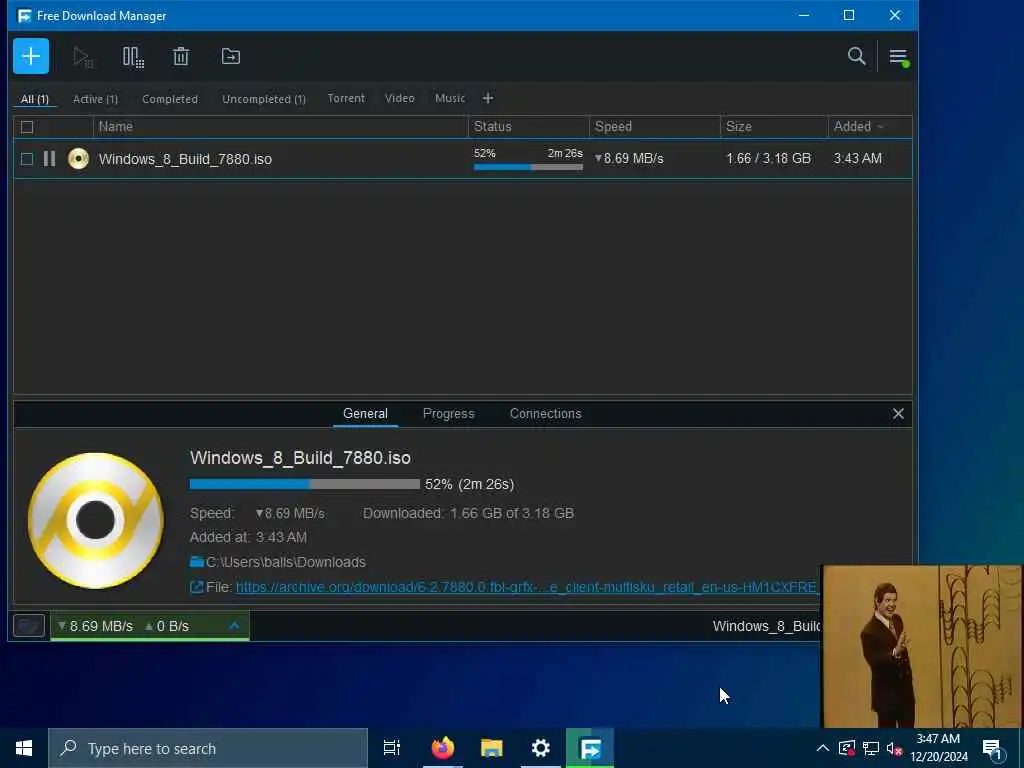The height and width of the screenshot is (768, 1024).
Task: Open File Explorer from the taskbar
Action: click(x=492, y=748)
